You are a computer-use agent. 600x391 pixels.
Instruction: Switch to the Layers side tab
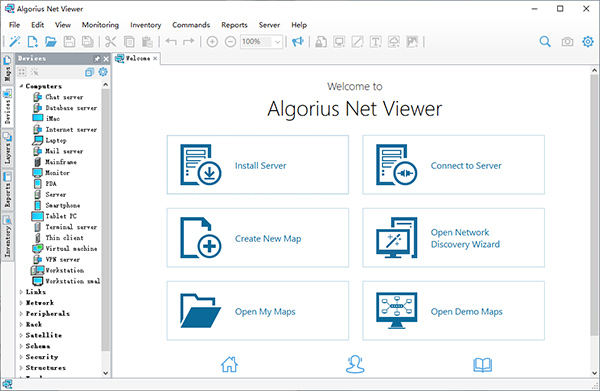tap(7, 148)
